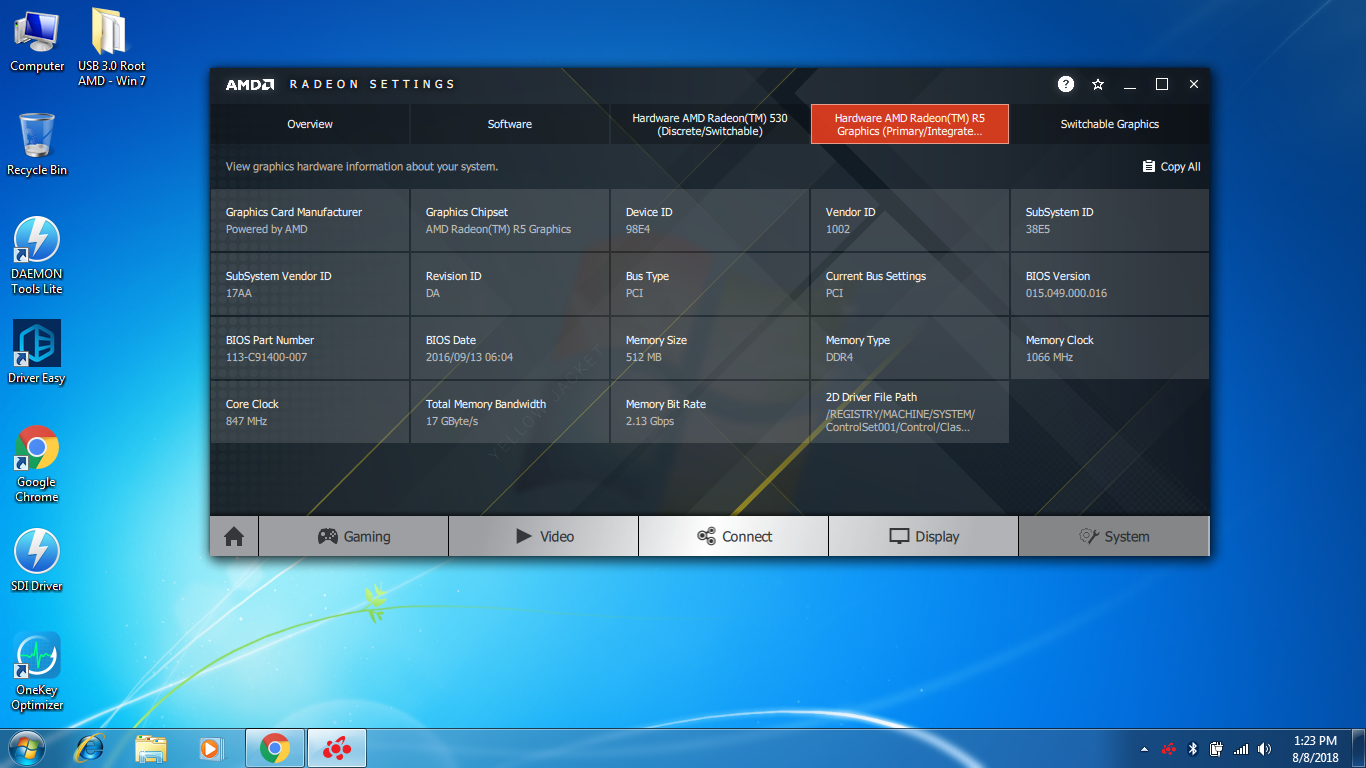Select DAEMON Tools Lite shortcut
The height and width of the screenshot is (768, 1366).
pyautogui.click(x=37, y=256)
